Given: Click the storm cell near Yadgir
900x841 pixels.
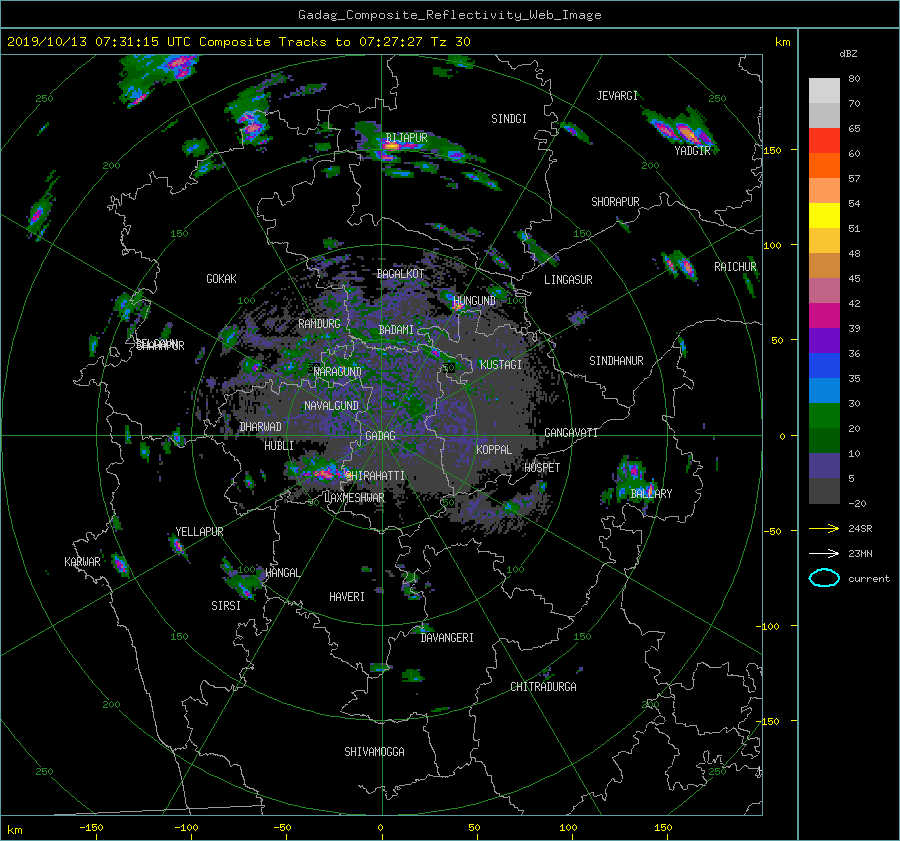Looking at the screenshot, I should (x=680, y=131).
